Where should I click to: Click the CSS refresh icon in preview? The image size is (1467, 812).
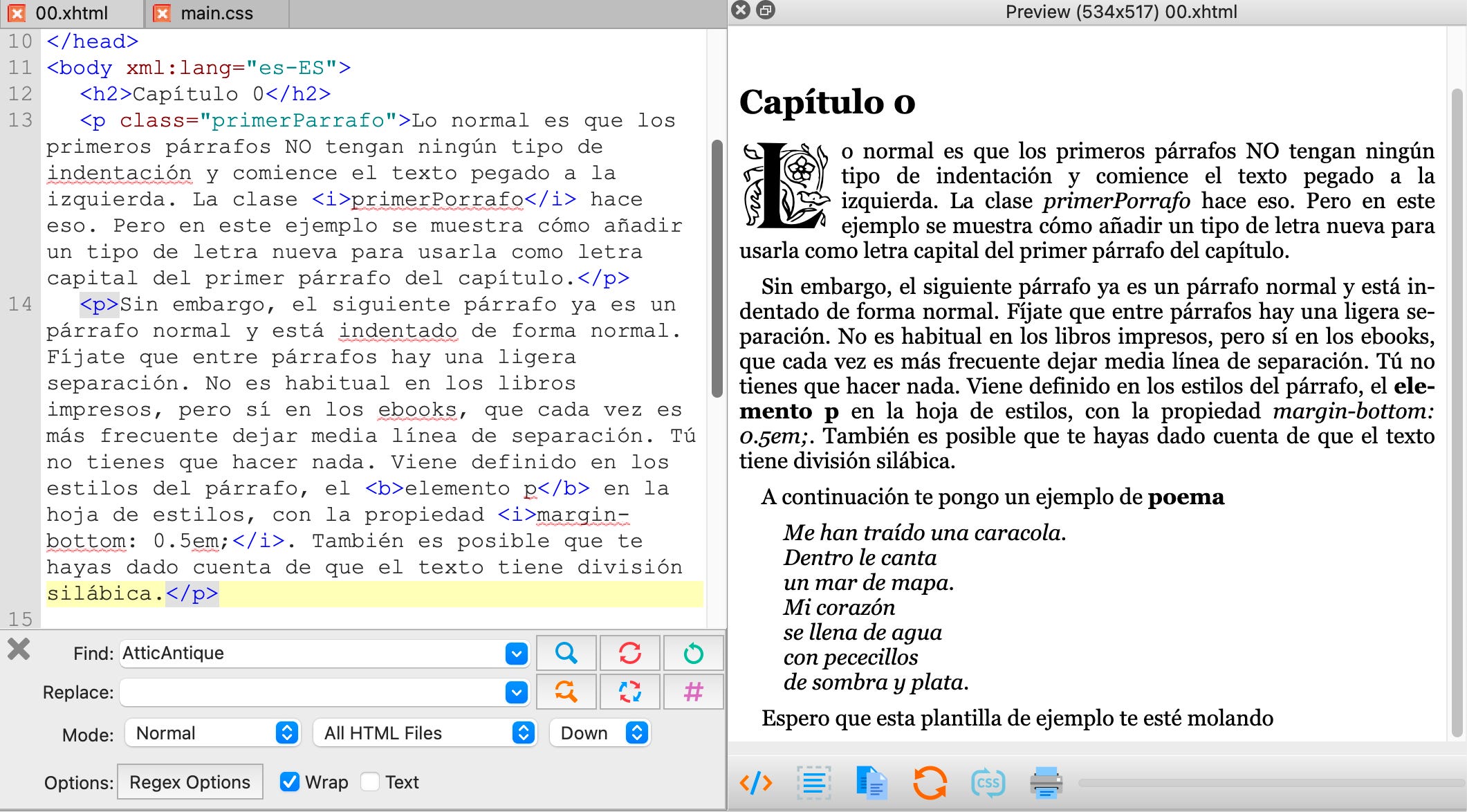[988, 783]
